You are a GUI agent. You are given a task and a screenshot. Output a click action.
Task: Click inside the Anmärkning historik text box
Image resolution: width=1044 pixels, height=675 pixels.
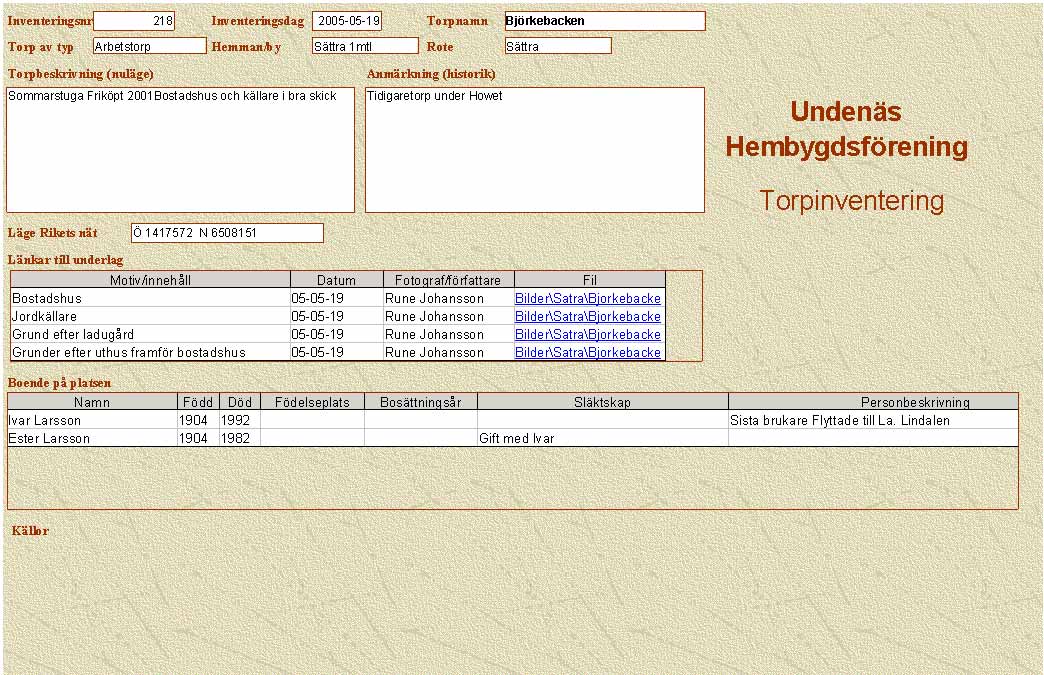534,150
